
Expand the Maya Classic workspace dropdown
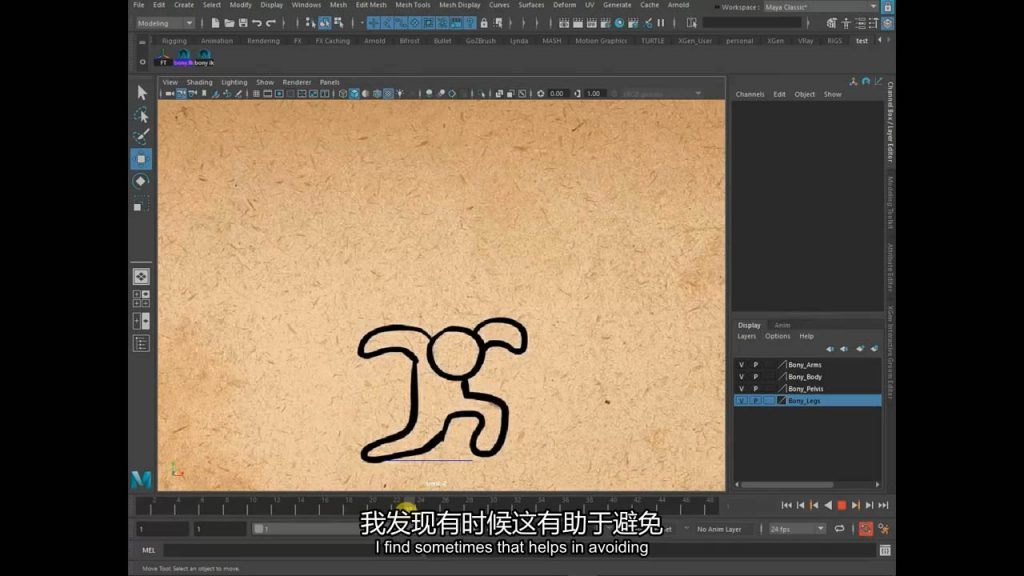[x=820, y=7]
